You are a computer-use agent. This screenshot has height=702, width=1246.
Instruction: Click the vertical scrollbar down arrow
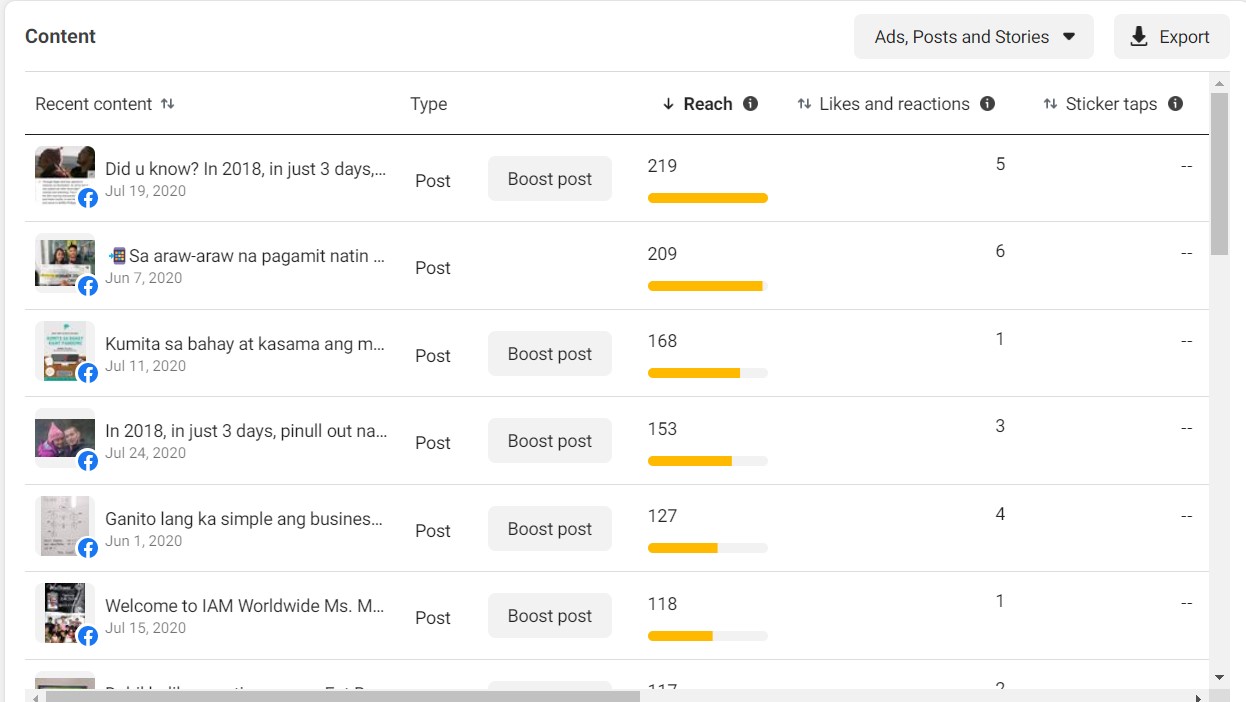[x=1219, y=677]
